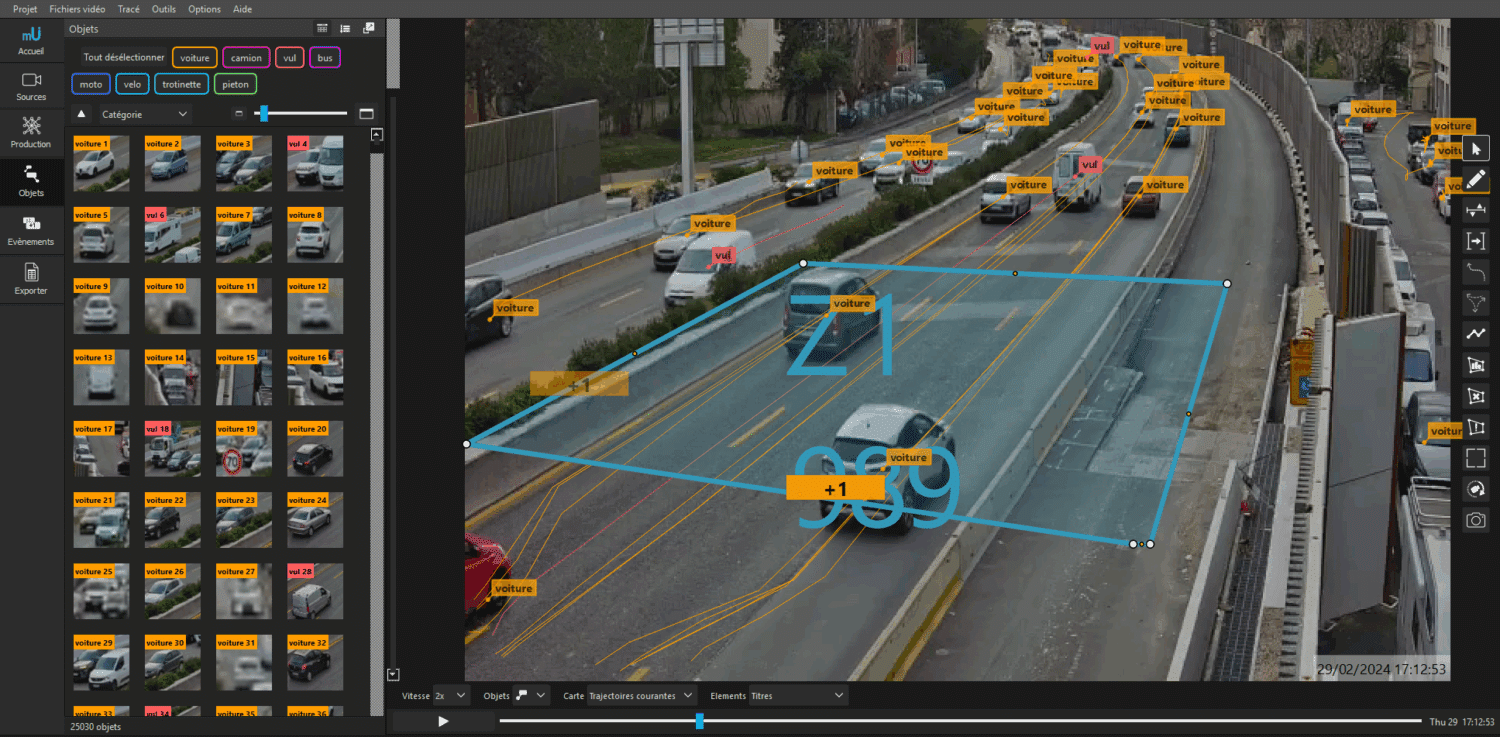Choose the dashed rectangle selection tool
This screenshot has width=1500, height=737.
point(1475,458)
